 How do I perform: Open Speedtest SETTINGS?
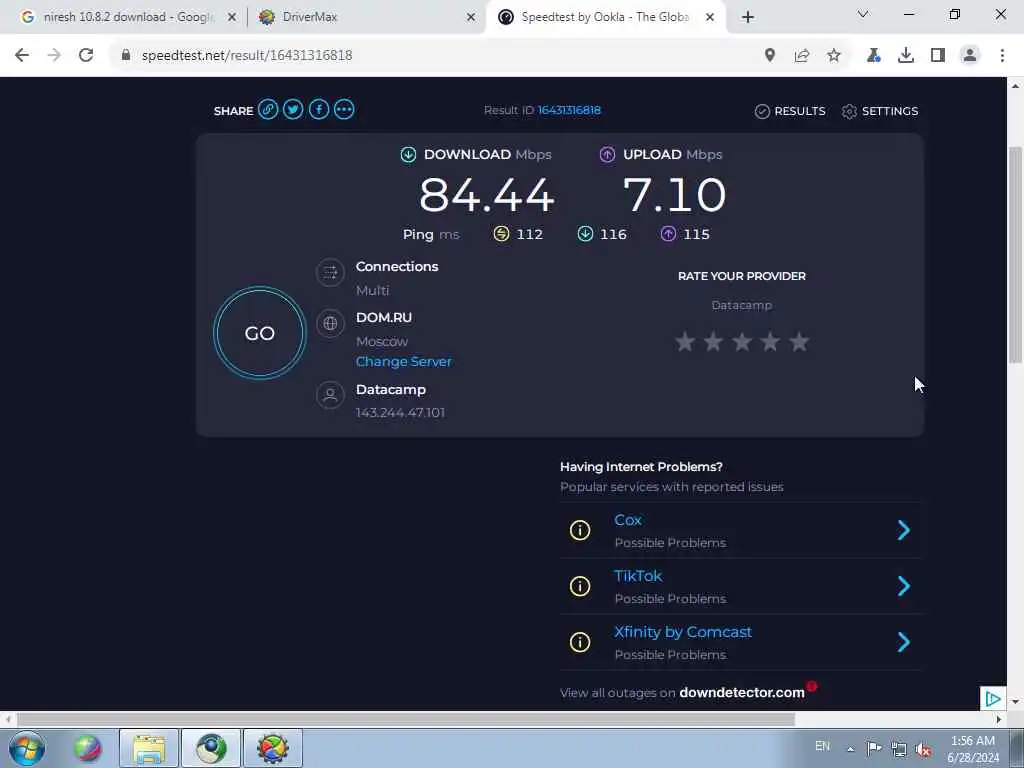(x=880, y=111)
